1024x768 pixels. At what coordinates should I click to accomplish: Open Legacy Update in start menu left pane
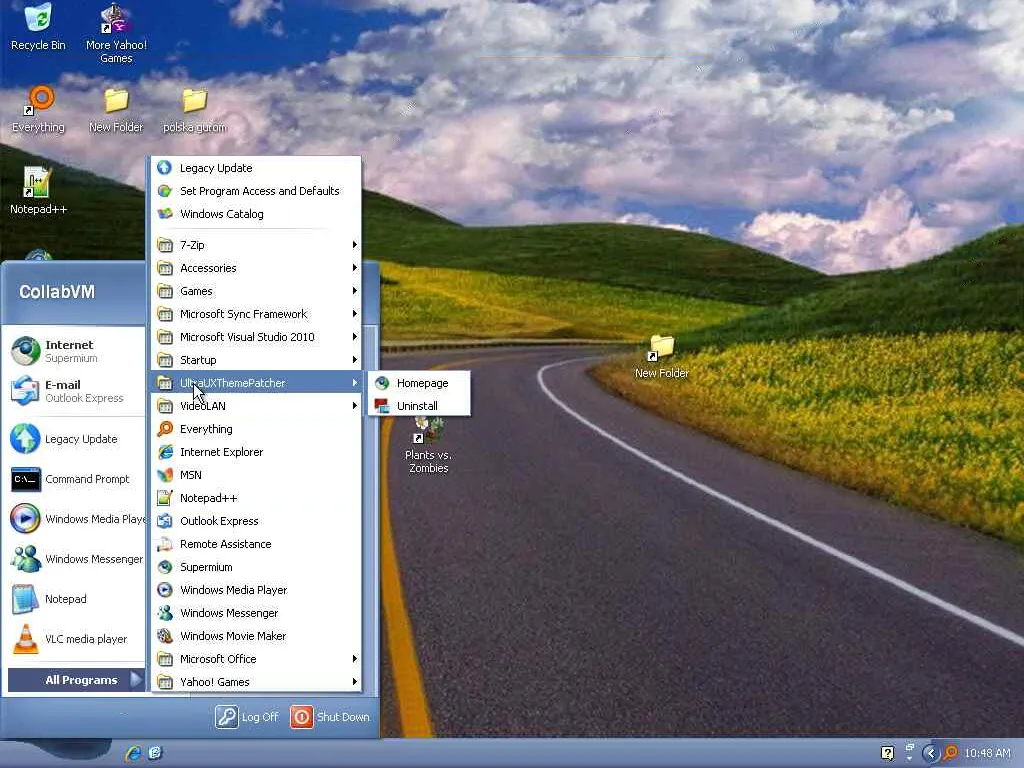tap(74, 439)
